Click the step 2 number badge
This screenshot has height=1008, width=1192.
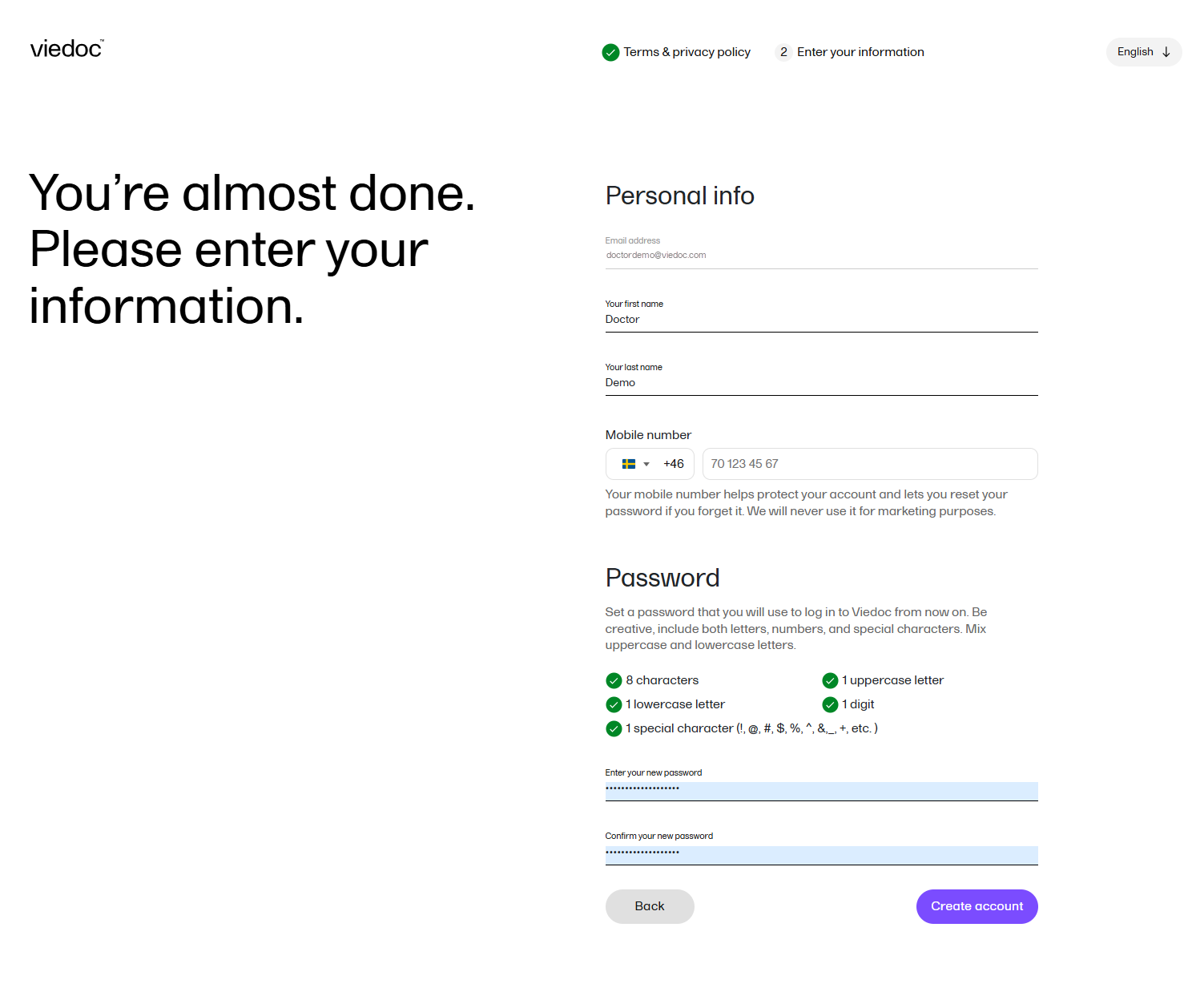[783, 52]
